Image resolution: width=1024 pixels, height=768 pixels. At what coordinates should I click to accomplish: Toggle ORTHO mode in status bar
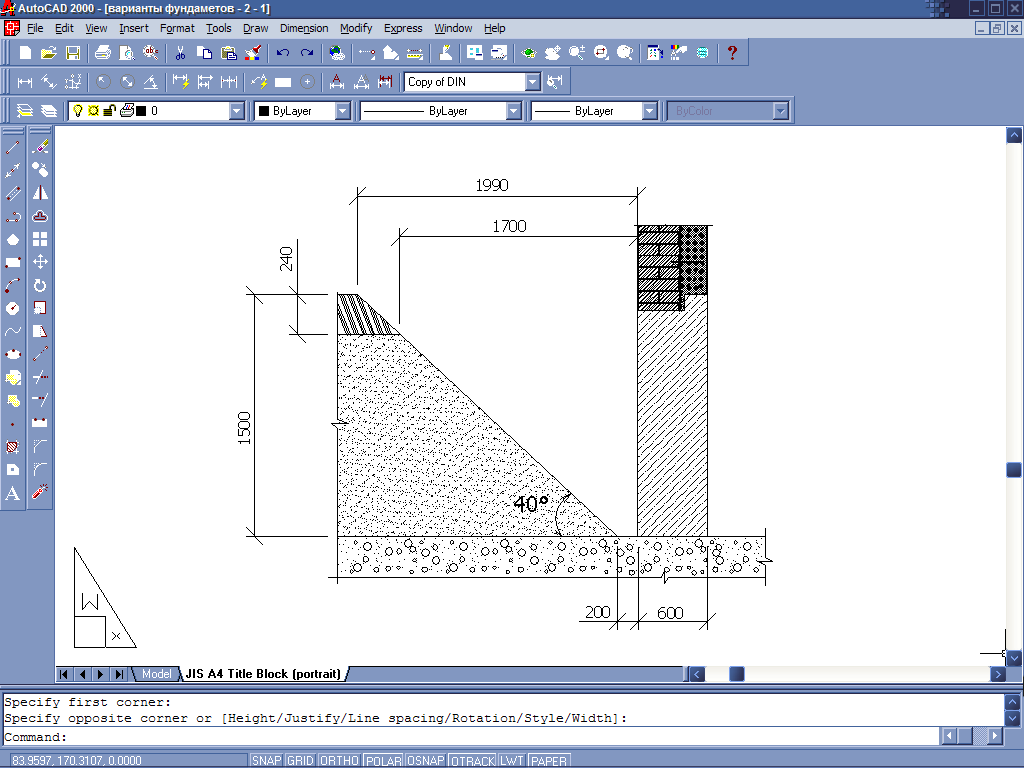click(338, 761)
